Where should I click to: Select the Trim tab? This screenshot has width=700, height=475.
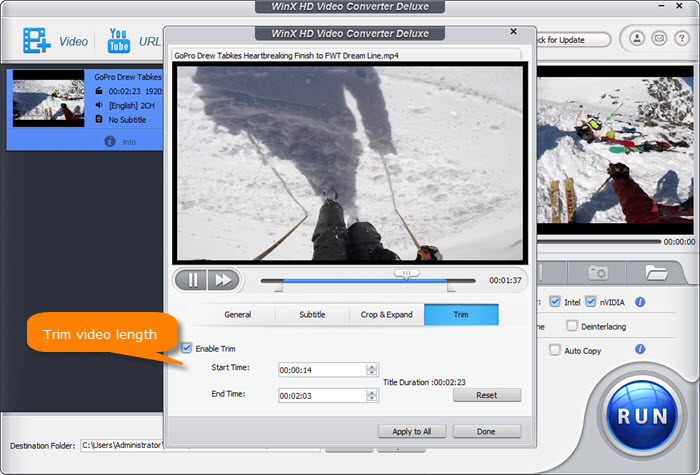(x=461, y=314)
